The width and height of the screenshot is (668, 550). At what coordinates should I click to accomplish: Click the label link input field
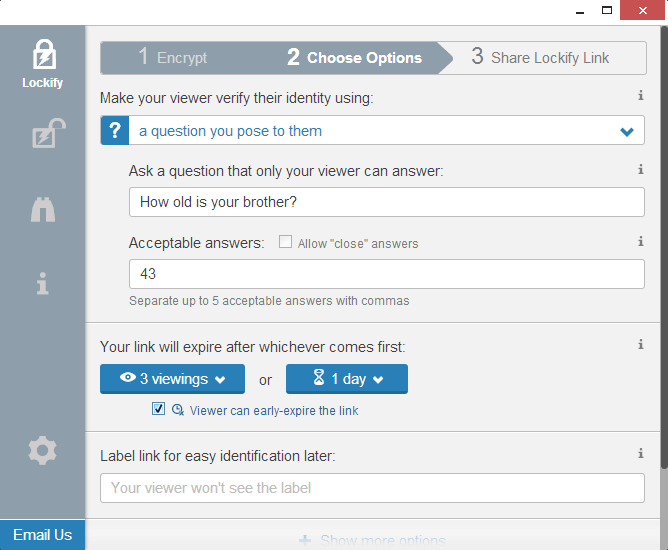[x=372, y=488]
